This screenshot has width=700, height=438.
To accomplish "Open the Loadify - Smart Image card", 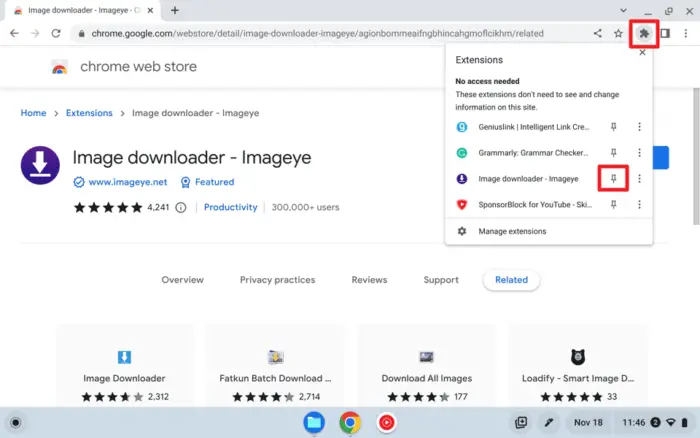I will click(578, 366).
